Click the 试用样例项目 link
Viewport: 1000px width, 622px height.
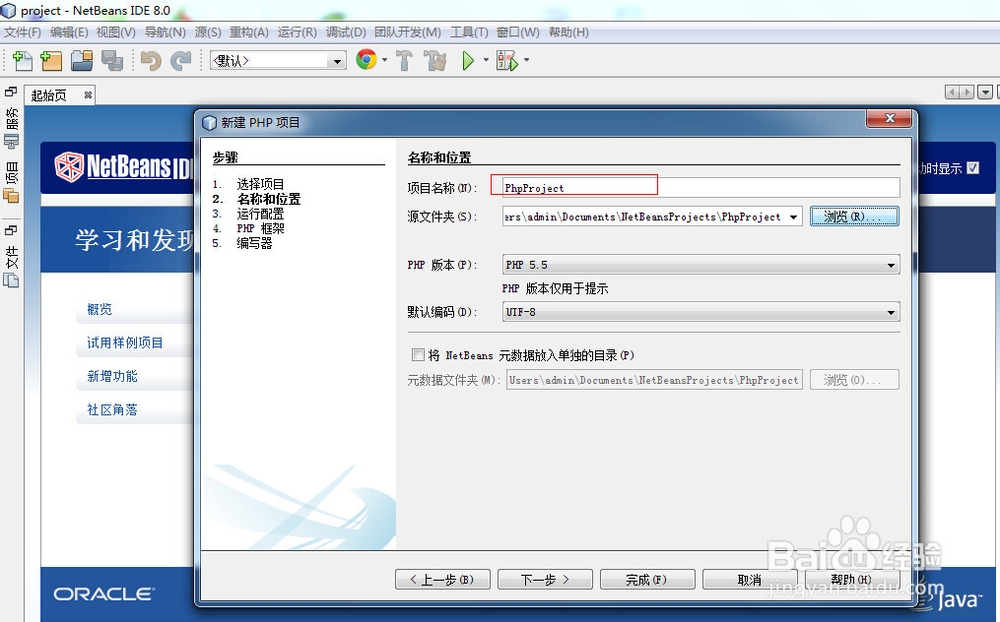[125, 343]
